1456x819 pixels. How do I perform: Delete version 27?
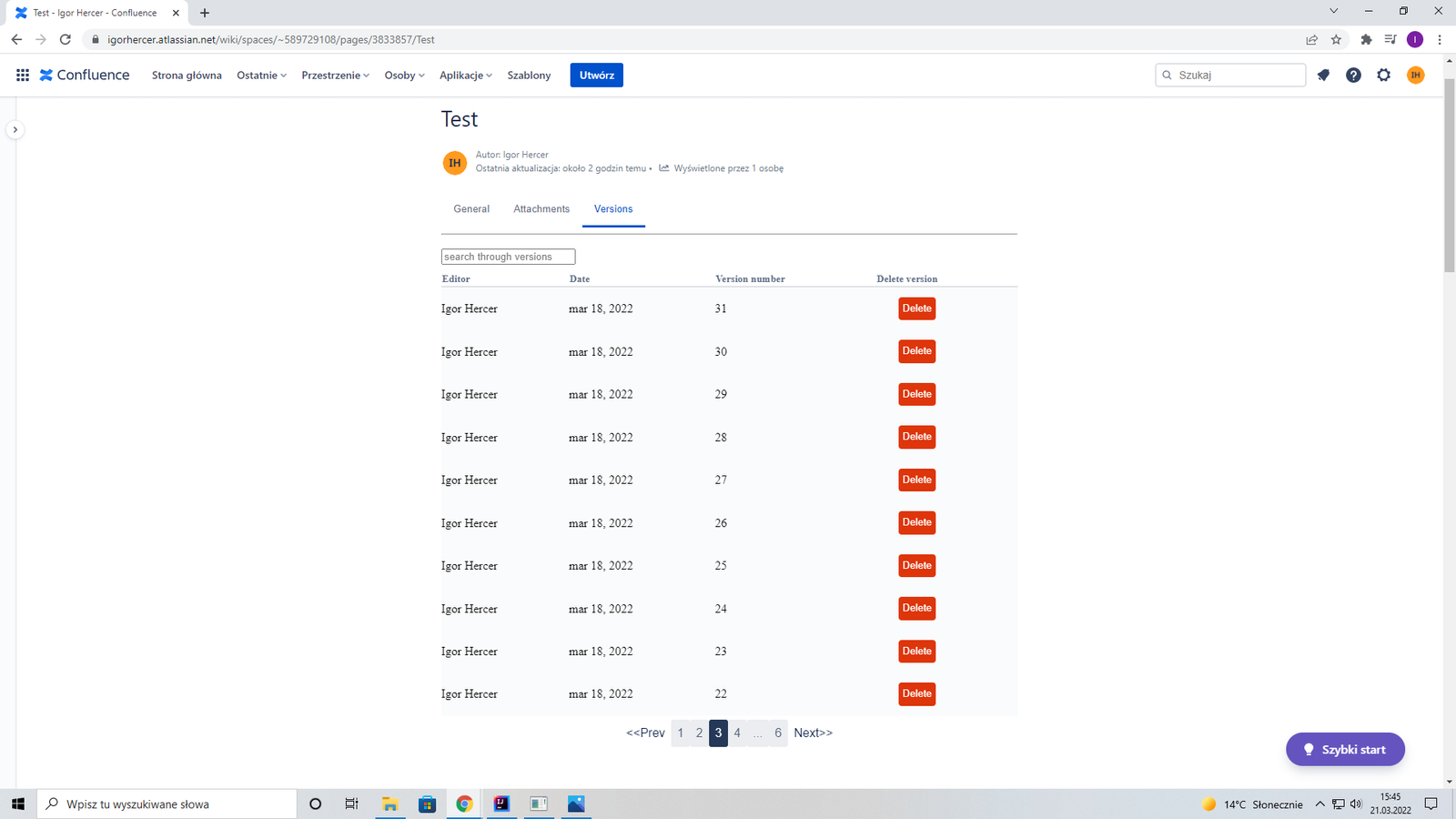click(916, 480)
